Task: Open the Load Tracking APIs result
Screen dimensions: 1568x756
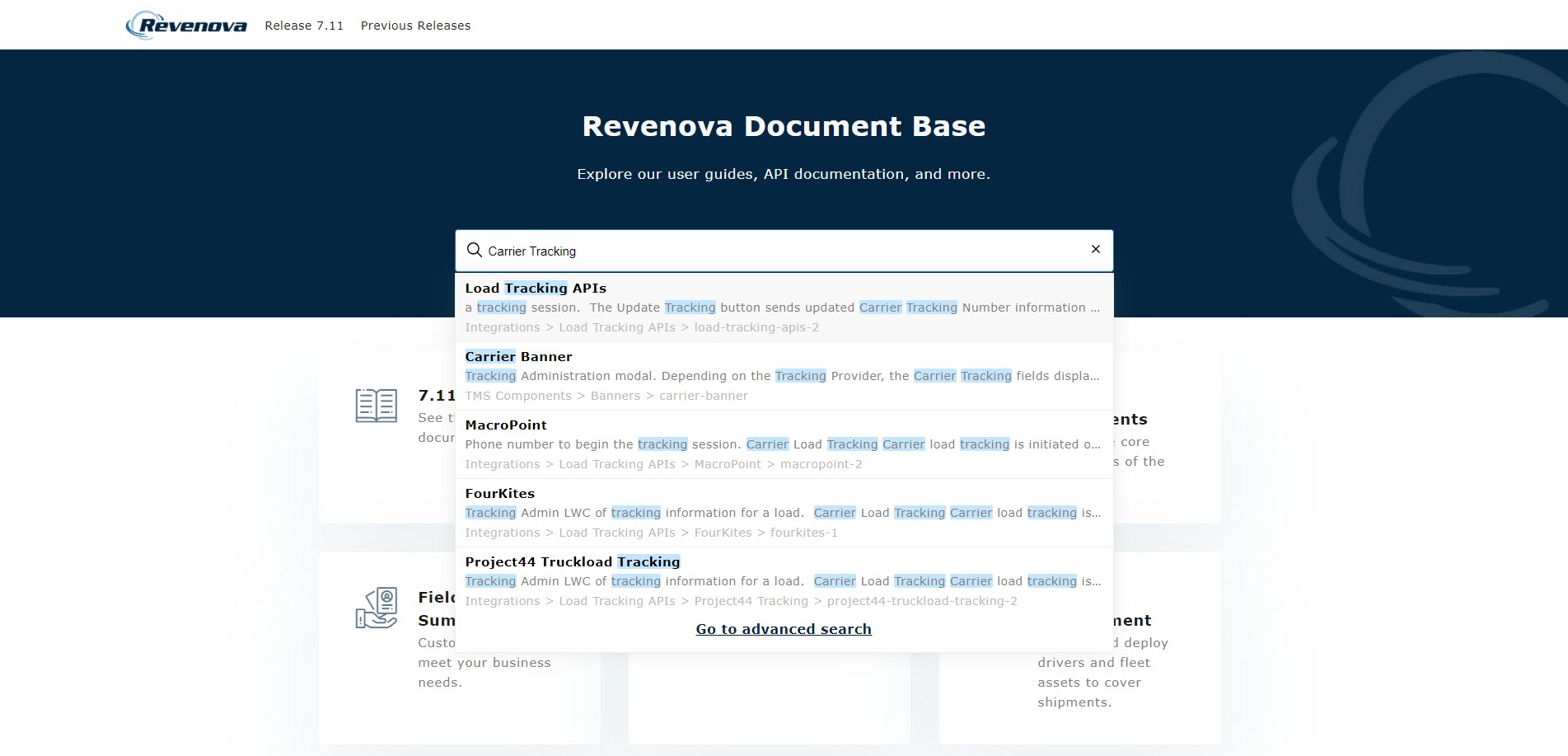Action: coord(535,289)
